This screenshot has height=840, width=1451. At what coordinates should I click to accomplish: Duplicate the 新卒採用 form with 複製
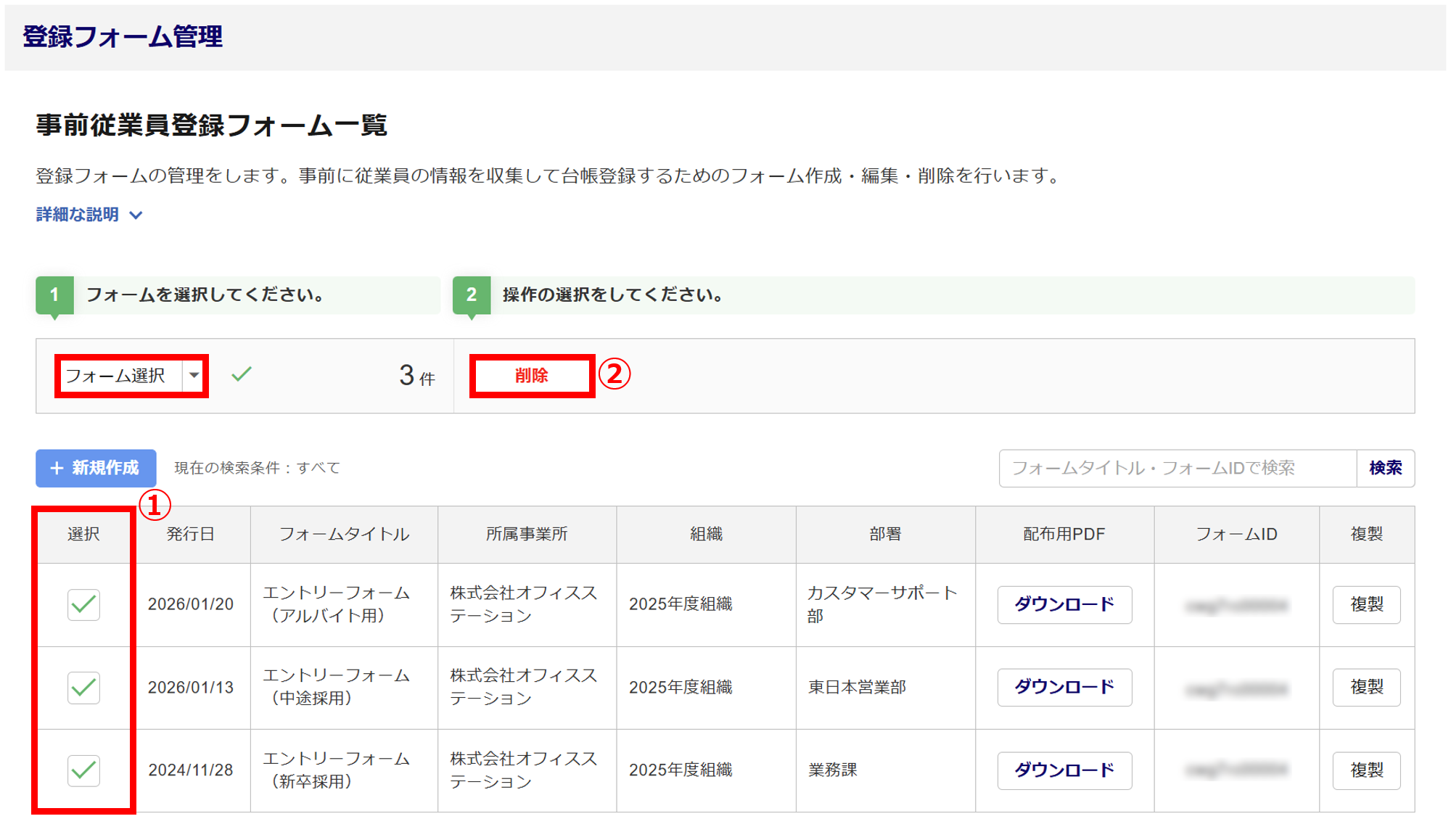pyautogui.click(x=1366, y=770)
